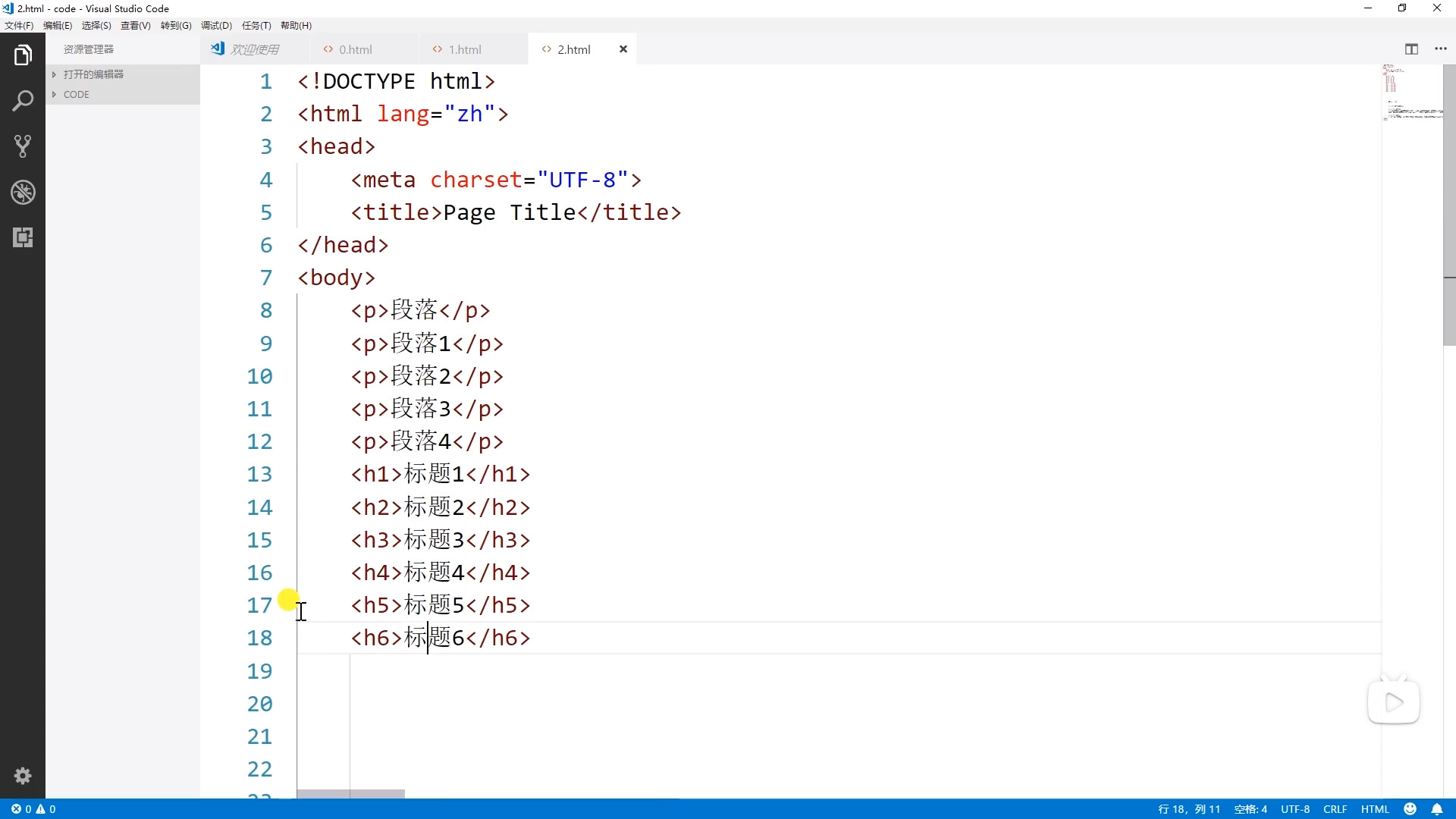Viewport: 1456px width, 819px height.
Task: Click the split editor icon
Action: click(x=1411, y=49)
